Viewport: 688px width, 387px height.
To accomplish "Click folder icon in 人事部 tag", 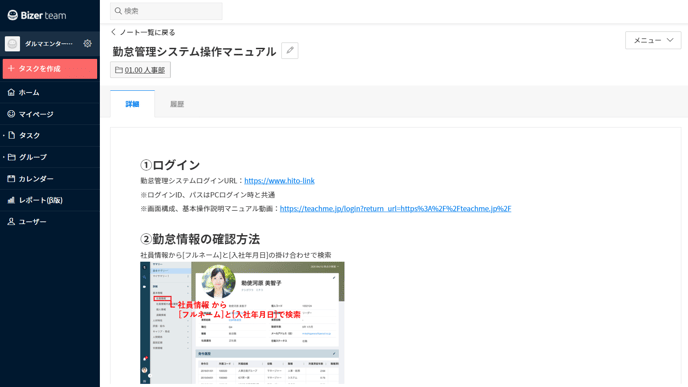I will [x=118, y=70].
